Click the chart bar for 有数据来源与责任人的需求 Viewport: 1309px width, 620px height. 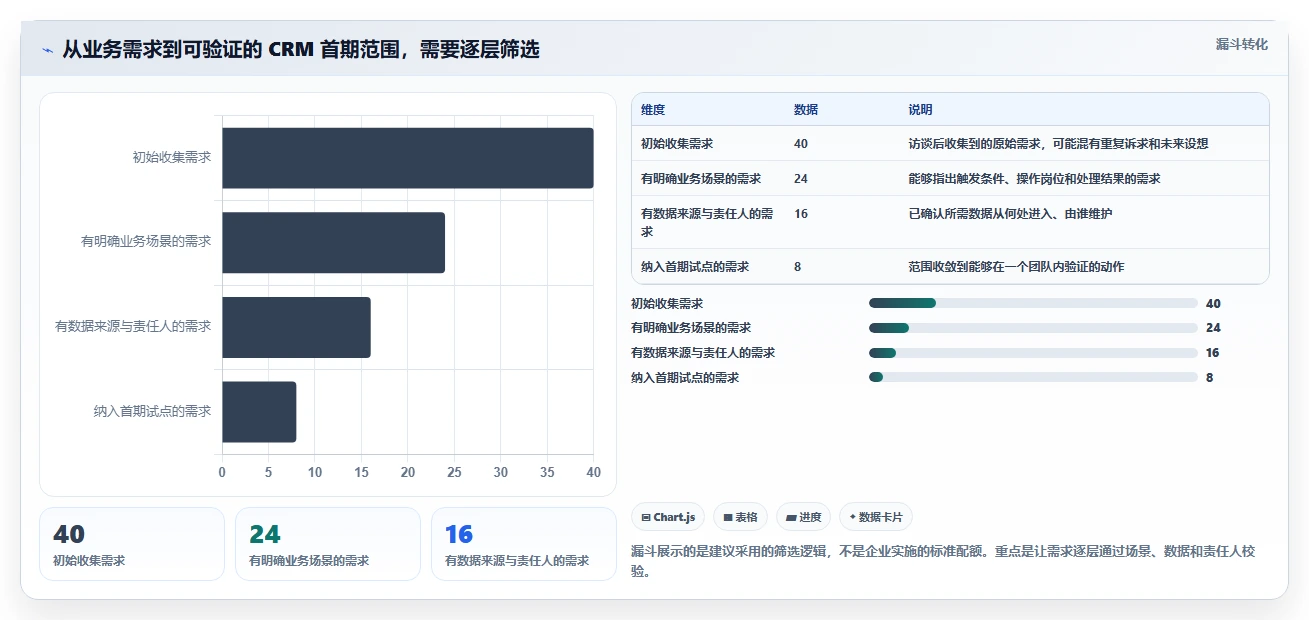296,327
